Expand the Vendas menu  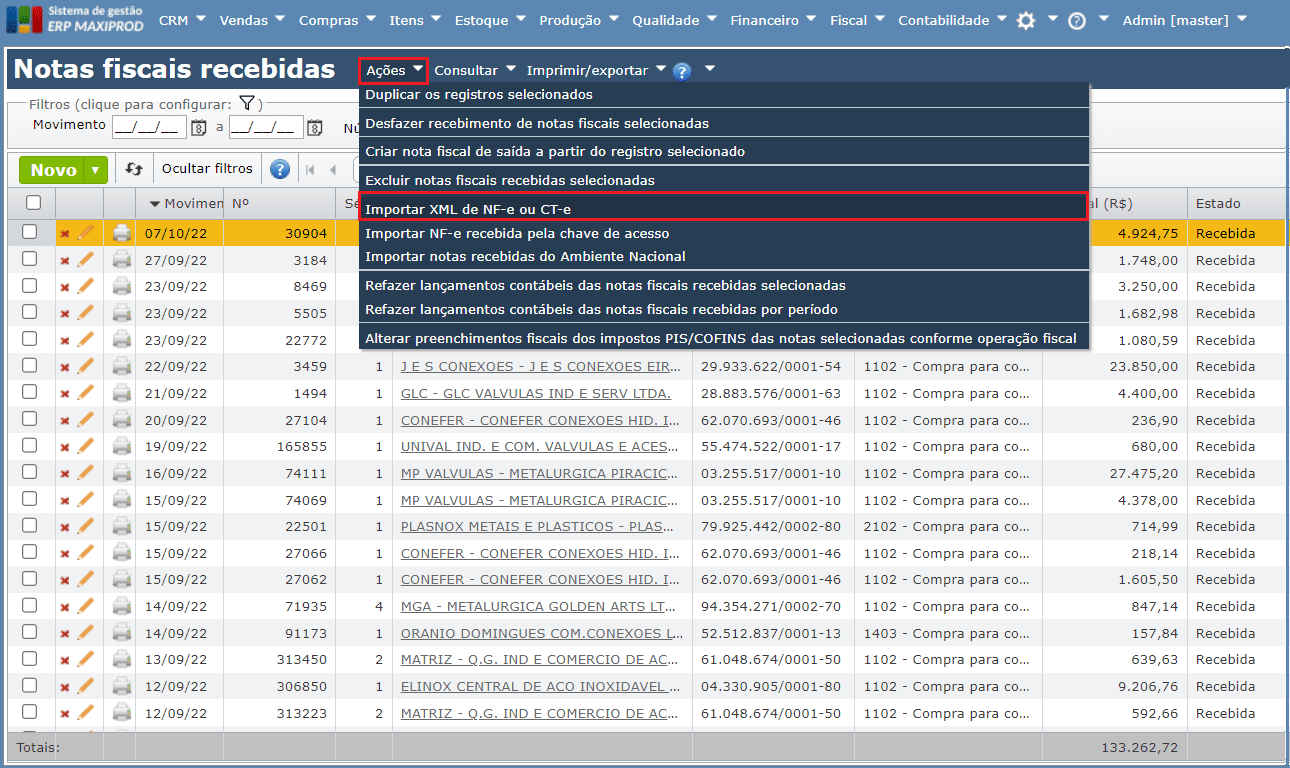pos(252,20)
